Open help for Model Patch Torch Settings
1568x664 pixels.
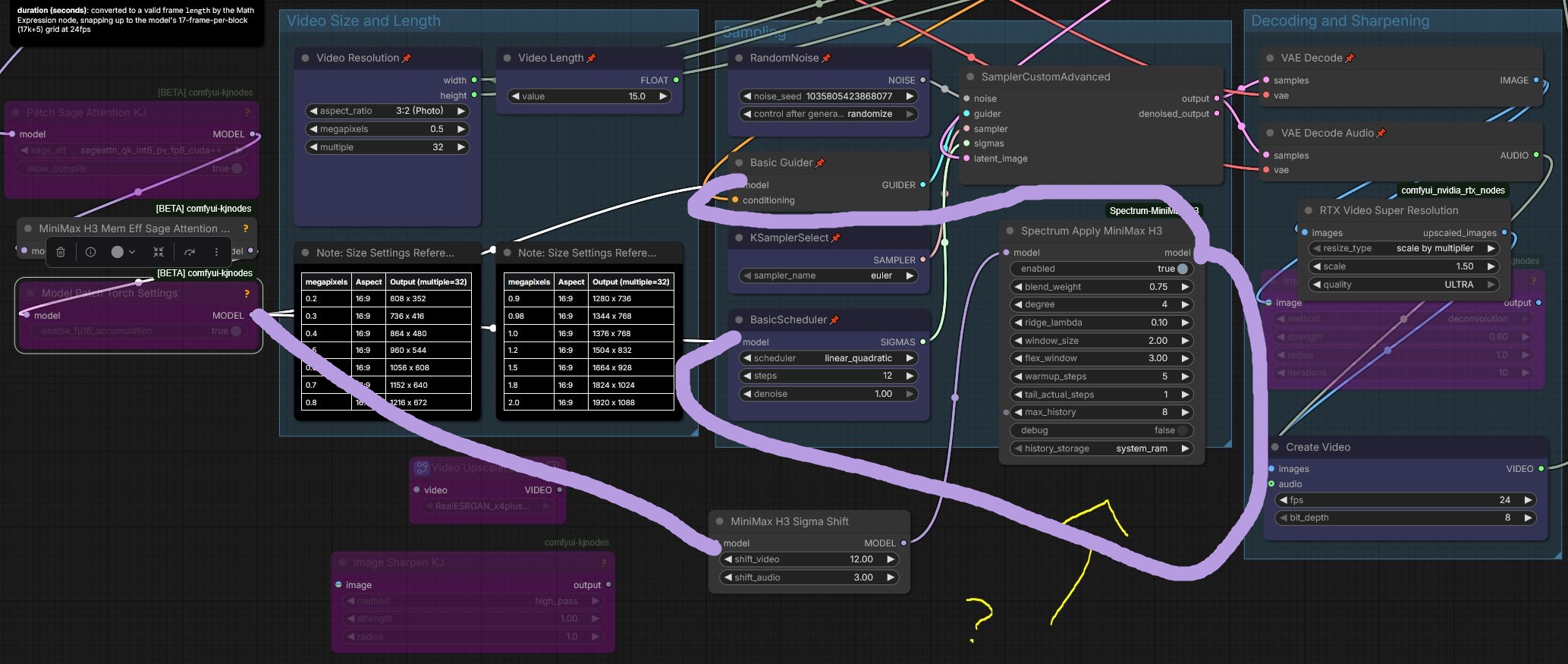[x=247, y=294]
